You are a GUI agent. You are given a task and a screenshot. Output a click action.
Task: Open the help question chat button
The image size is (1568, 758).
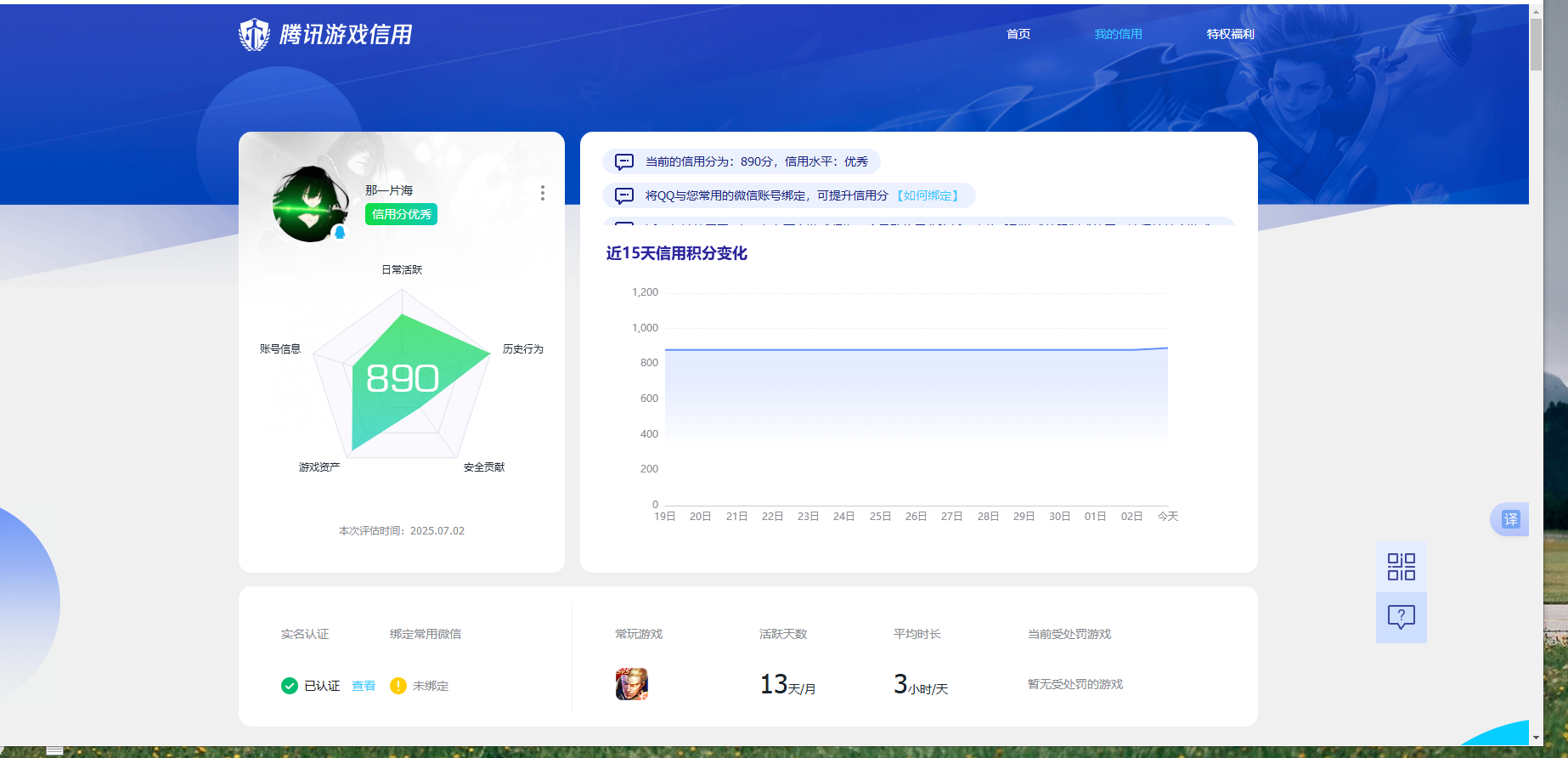click(1402, 617)
